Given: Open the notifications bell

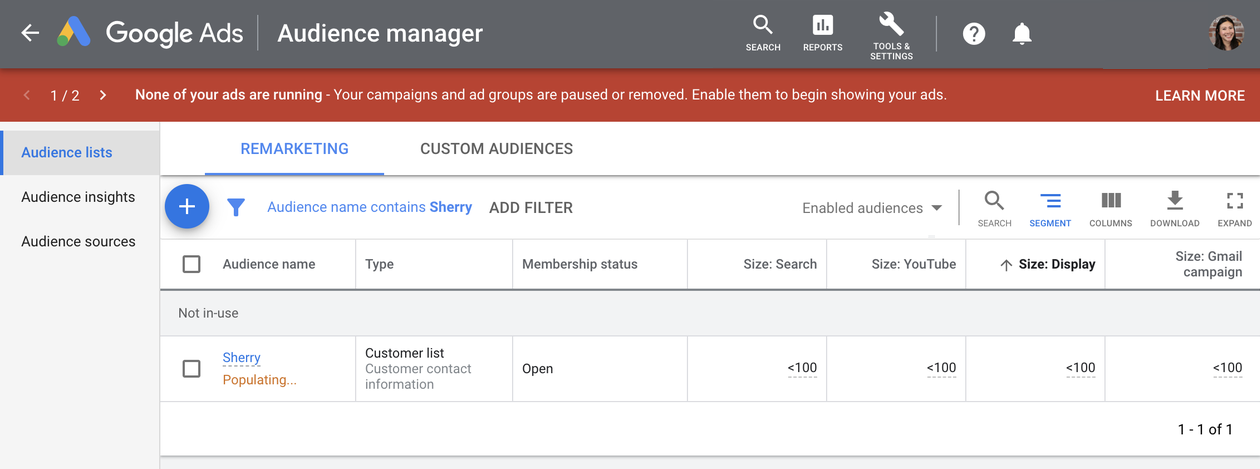Looking at the screenshot, I should [1021, 34].
